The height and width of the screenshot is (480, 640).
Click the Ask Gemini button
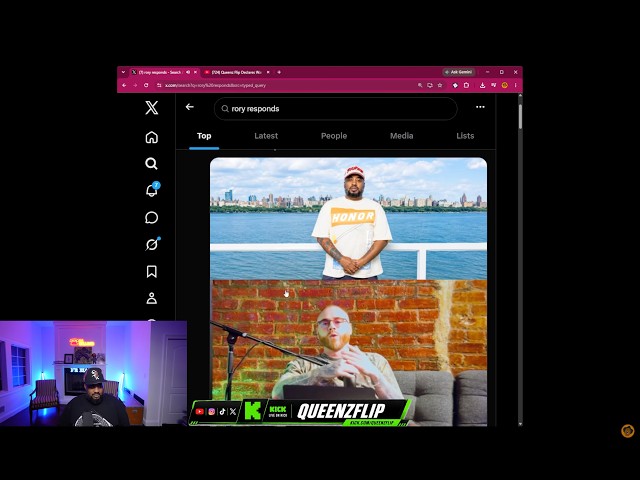pyautogui.click(x=459, y=72)
